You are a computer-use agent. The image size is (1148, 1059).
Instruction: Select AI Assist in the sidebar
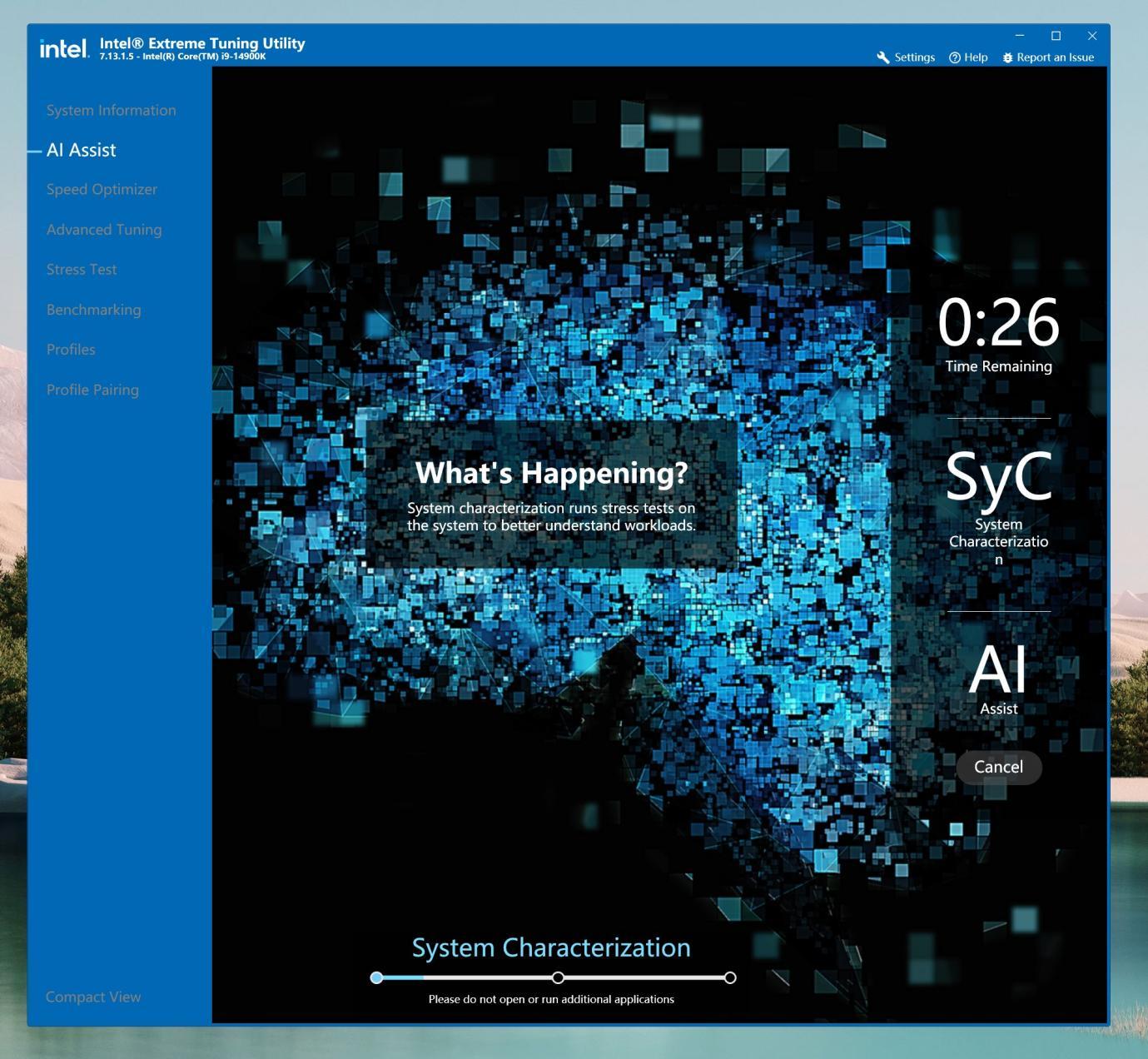(x=82, y=150)
